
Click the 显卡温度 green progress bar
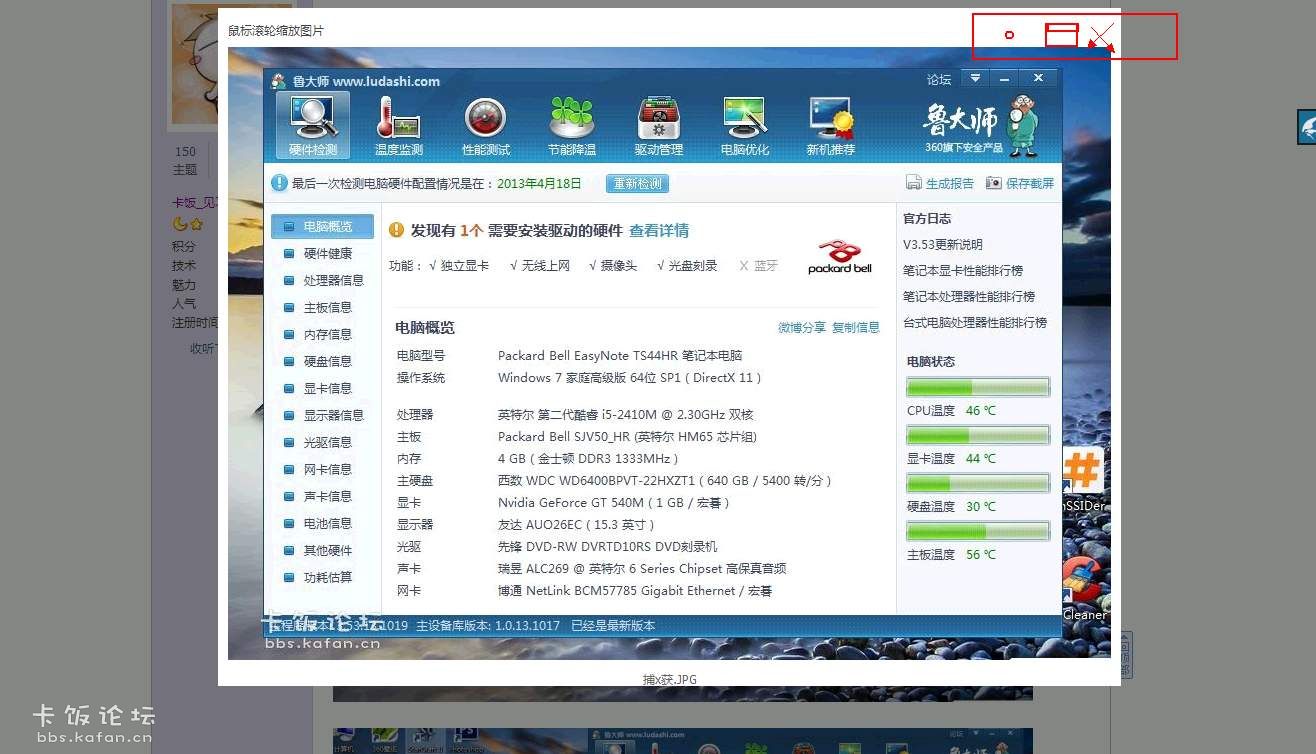click(x=978, y=435)
